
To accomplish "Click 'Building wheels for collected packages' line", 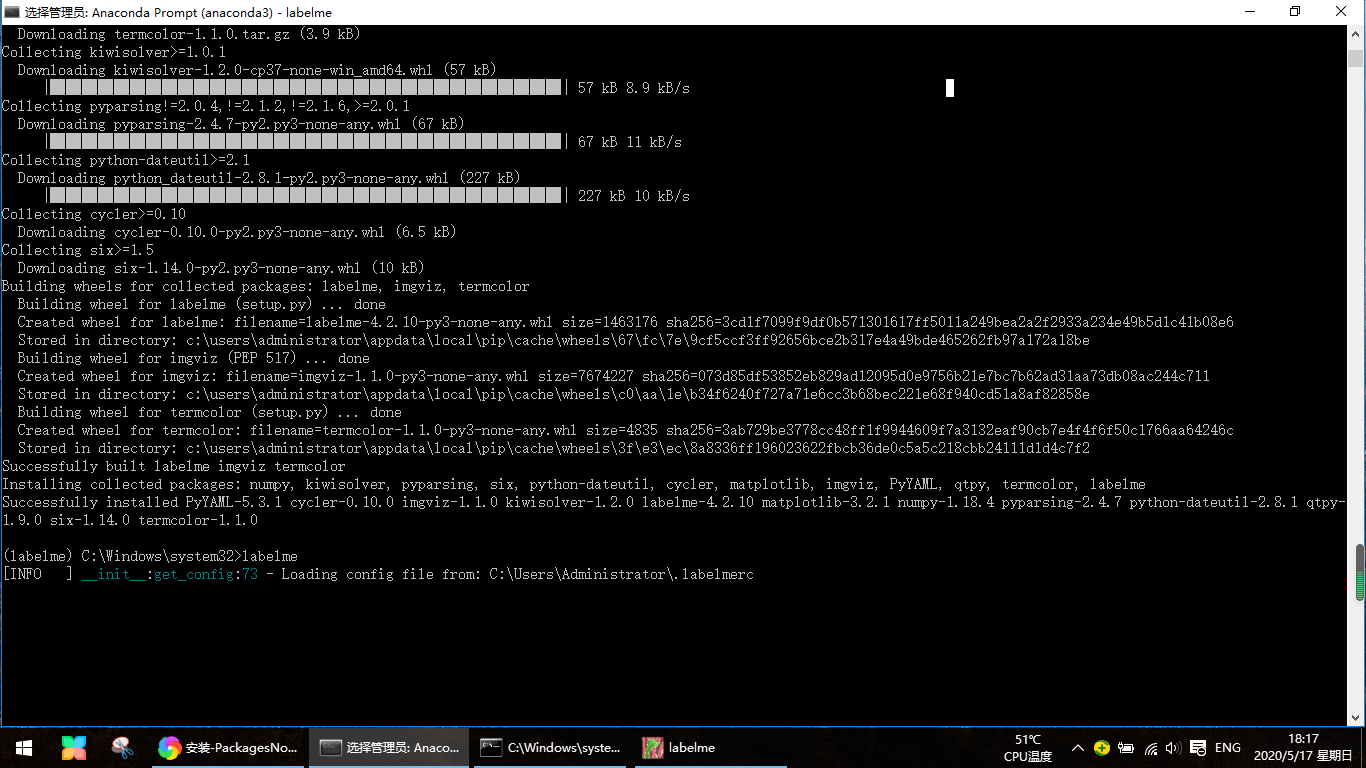I will coord(266,286).
